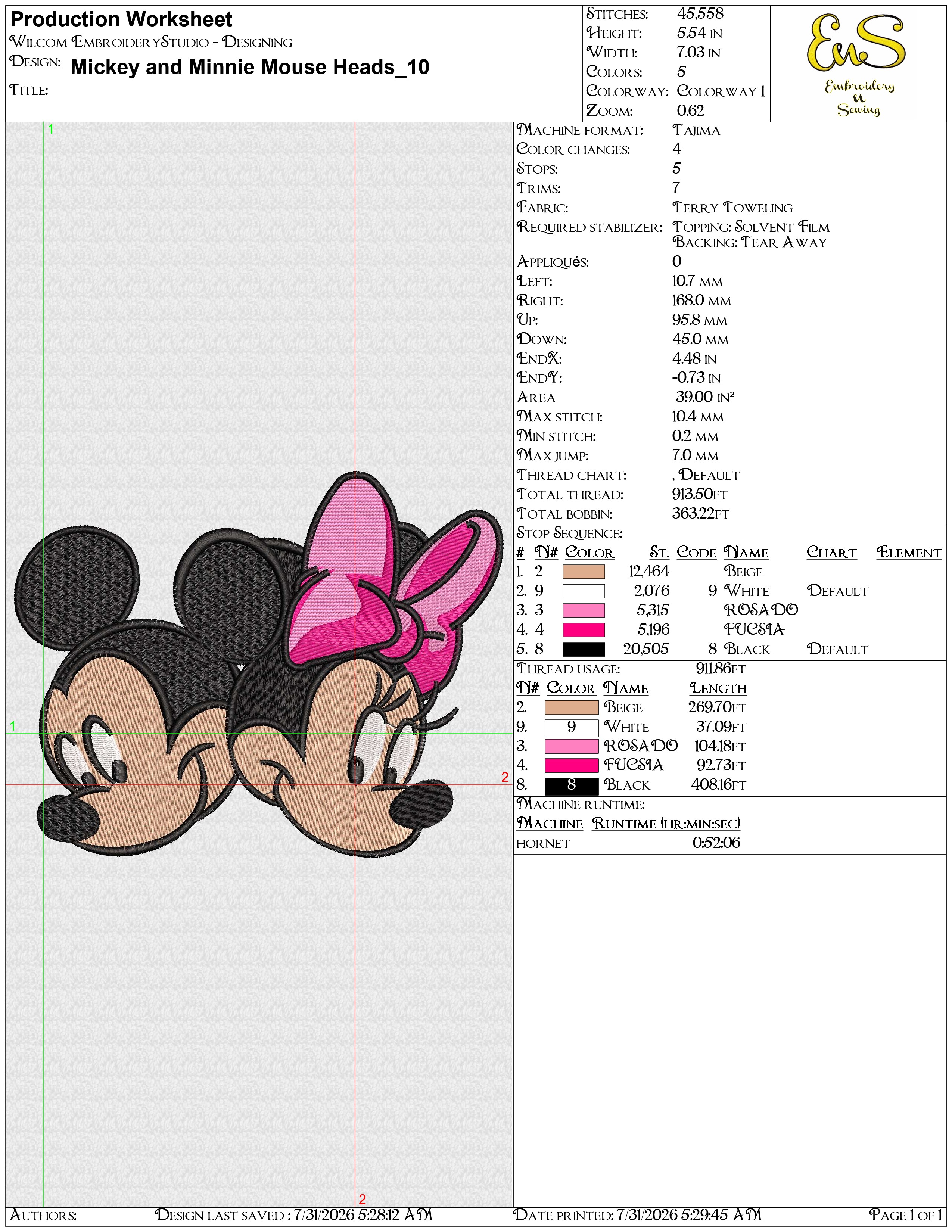This screenshot has height=1232, width=952.
Task: Select the "Hornet" machine name
Action: pyautogui.click(x=543, y=843)
